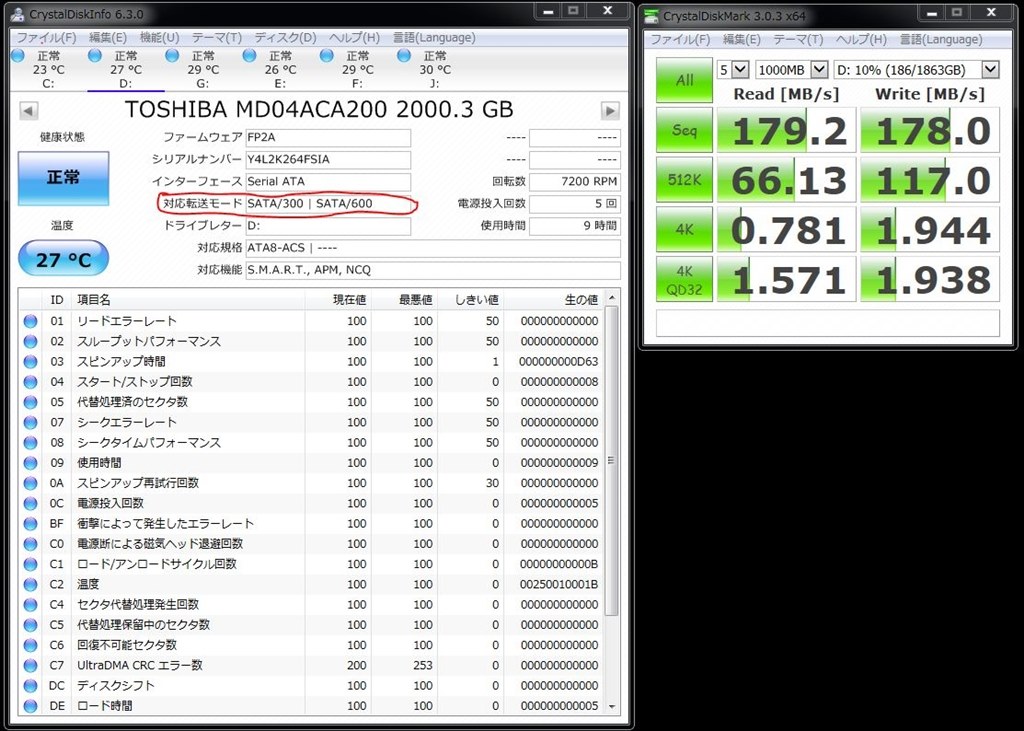
Task: Click the 現在値 column header
Action: [x=338, y=299]
